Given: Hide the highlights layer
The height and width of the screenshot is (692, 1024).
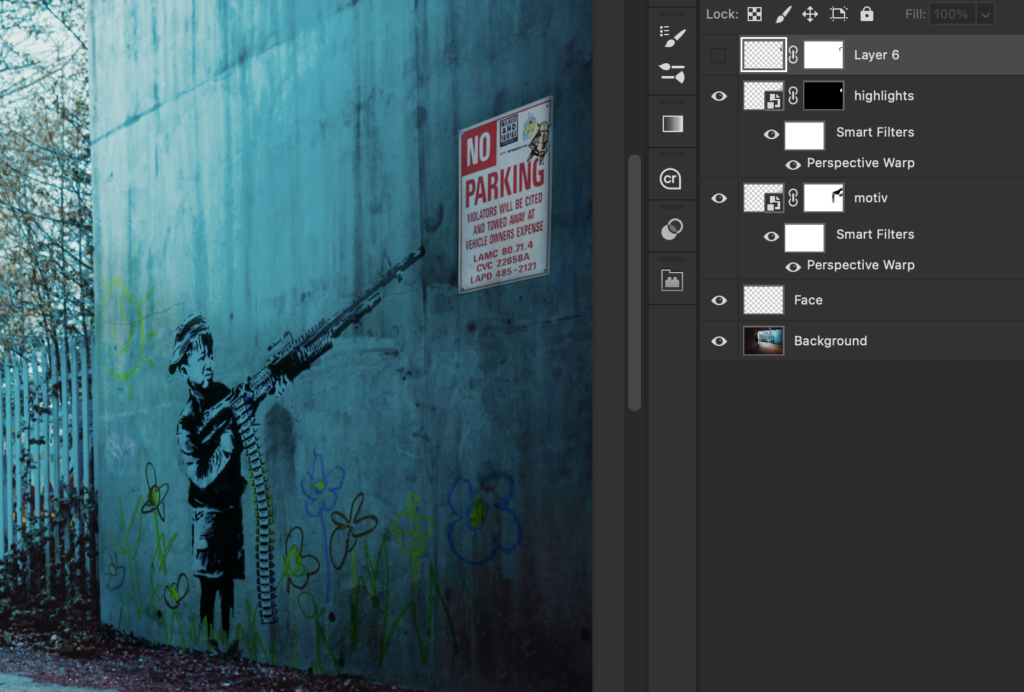Looking at the screenshot, I should point(719,96).
